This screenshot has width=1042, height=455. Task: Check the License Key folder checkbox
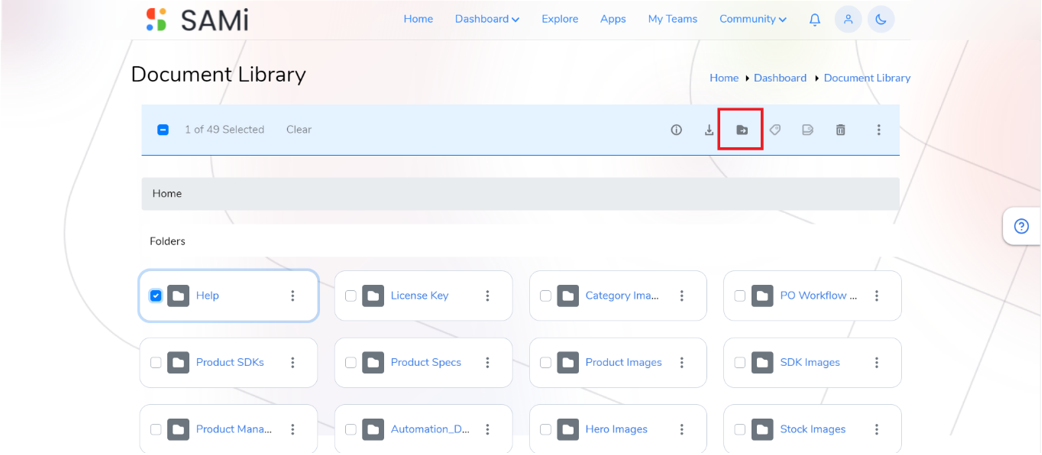[x=350, y=296]
